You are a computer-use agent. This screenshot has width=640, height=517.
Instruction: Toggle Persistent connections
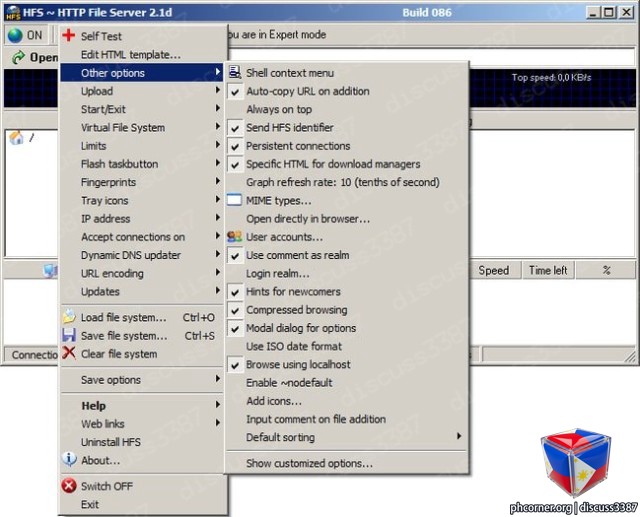[x=347, y=146]
